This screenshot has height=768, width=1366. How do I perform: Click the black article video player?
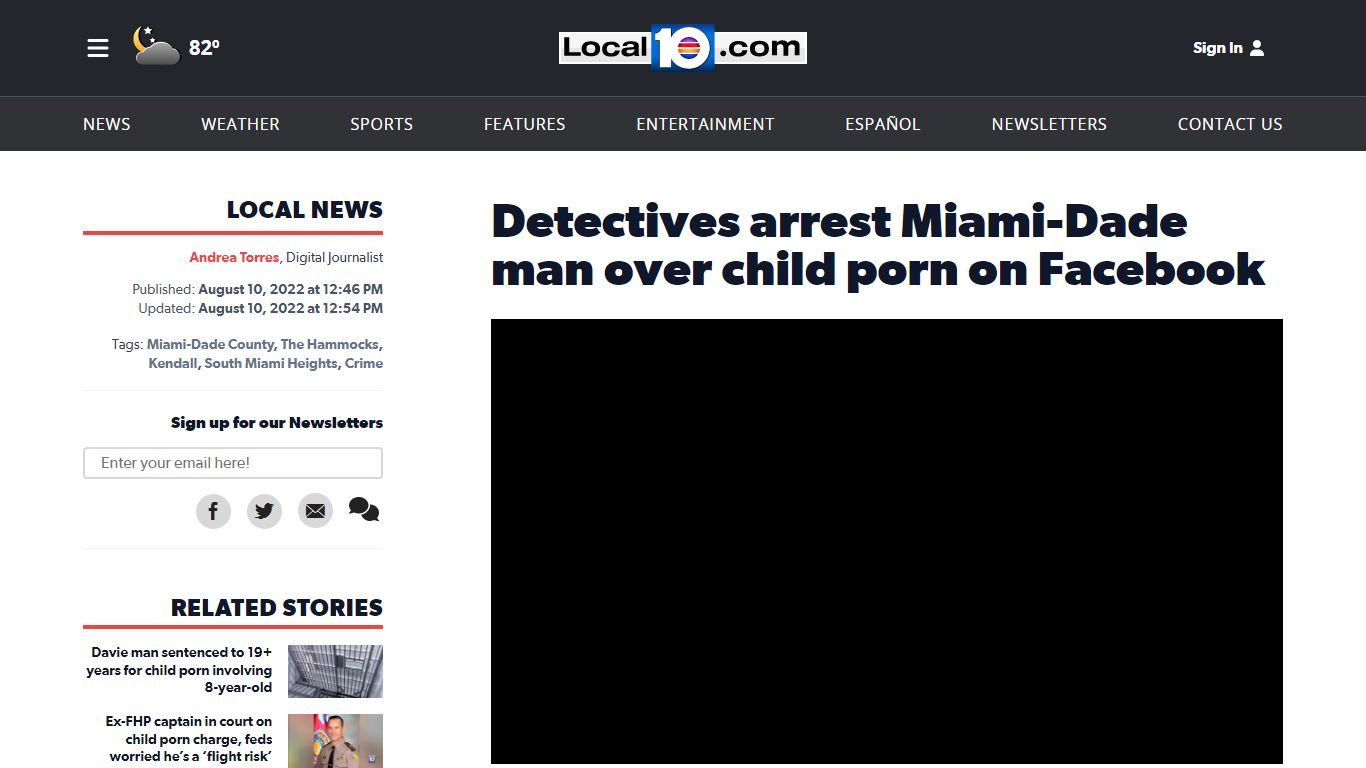pyautogui.click(x=887, y=541)
